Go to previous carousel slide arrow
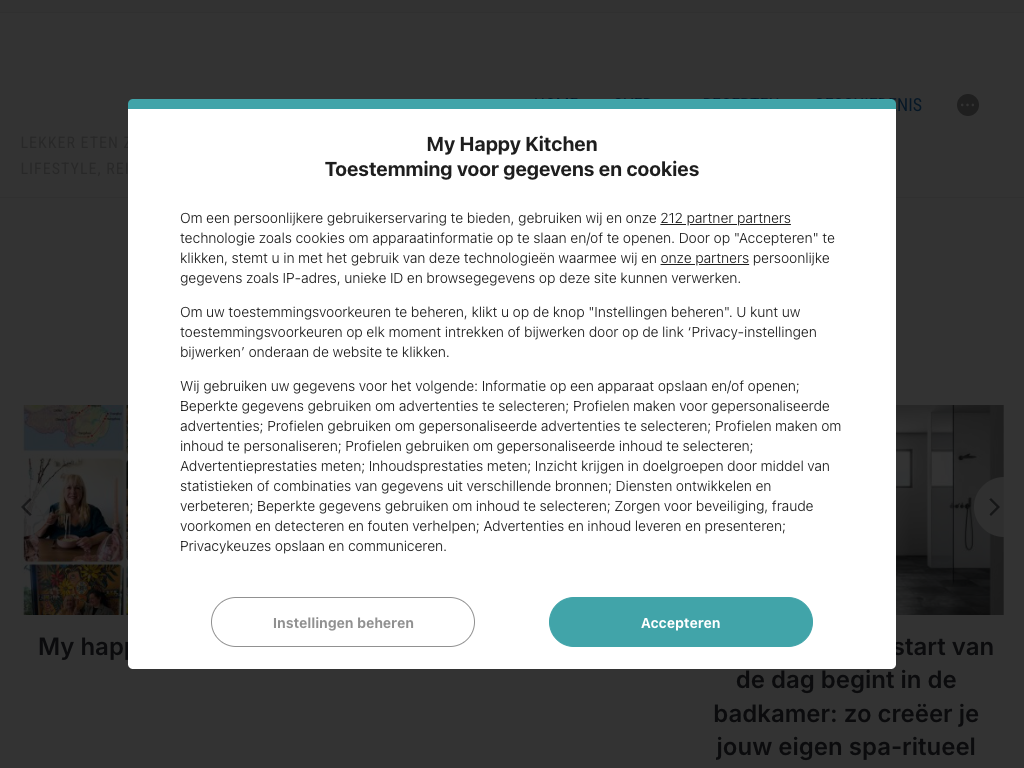 [27, 508]
